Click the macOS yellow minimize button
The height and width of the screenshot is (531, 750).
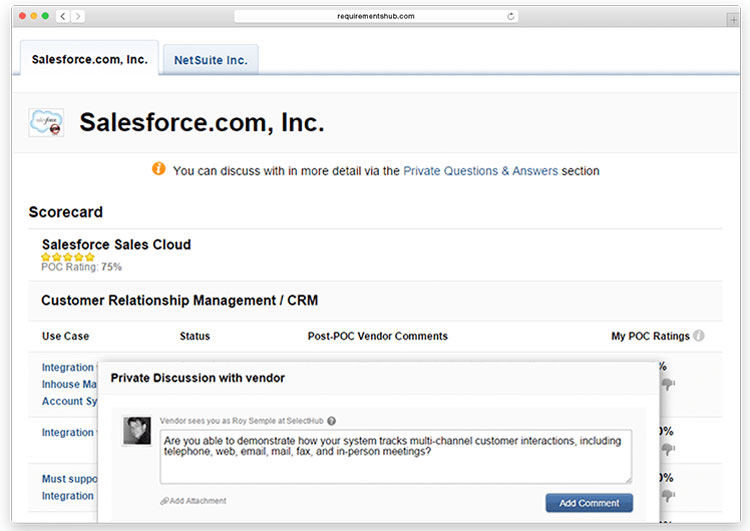point(34,16)
